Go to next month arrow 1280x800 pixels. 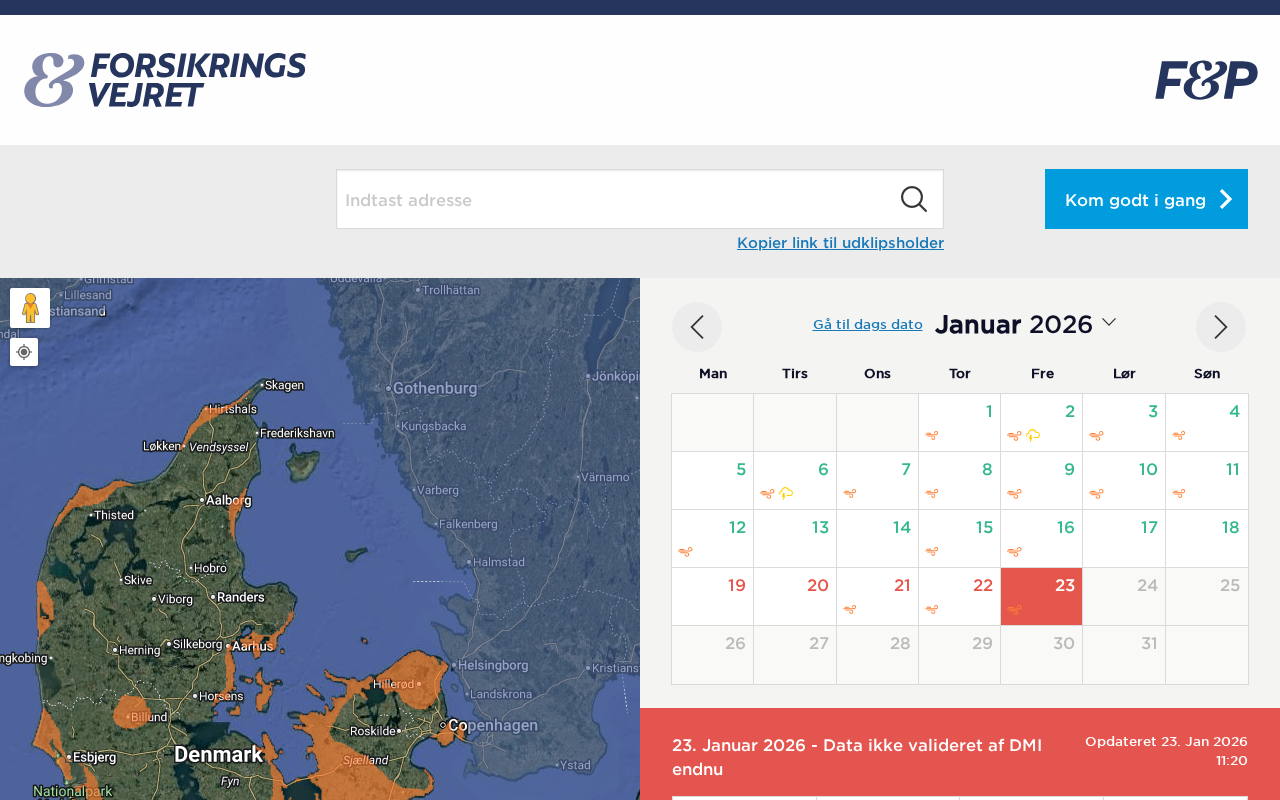pyautogui.click(x=1220, y=327)
